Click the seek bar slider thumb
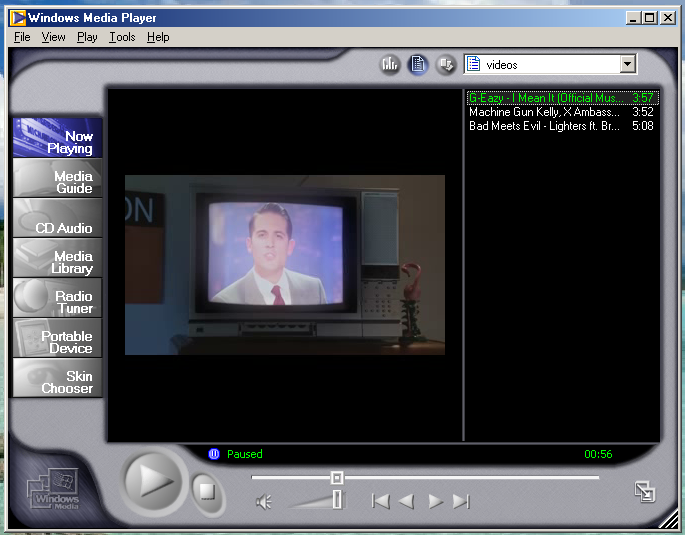685x535 pixels. pyautogui.click(x=337, y=478)
